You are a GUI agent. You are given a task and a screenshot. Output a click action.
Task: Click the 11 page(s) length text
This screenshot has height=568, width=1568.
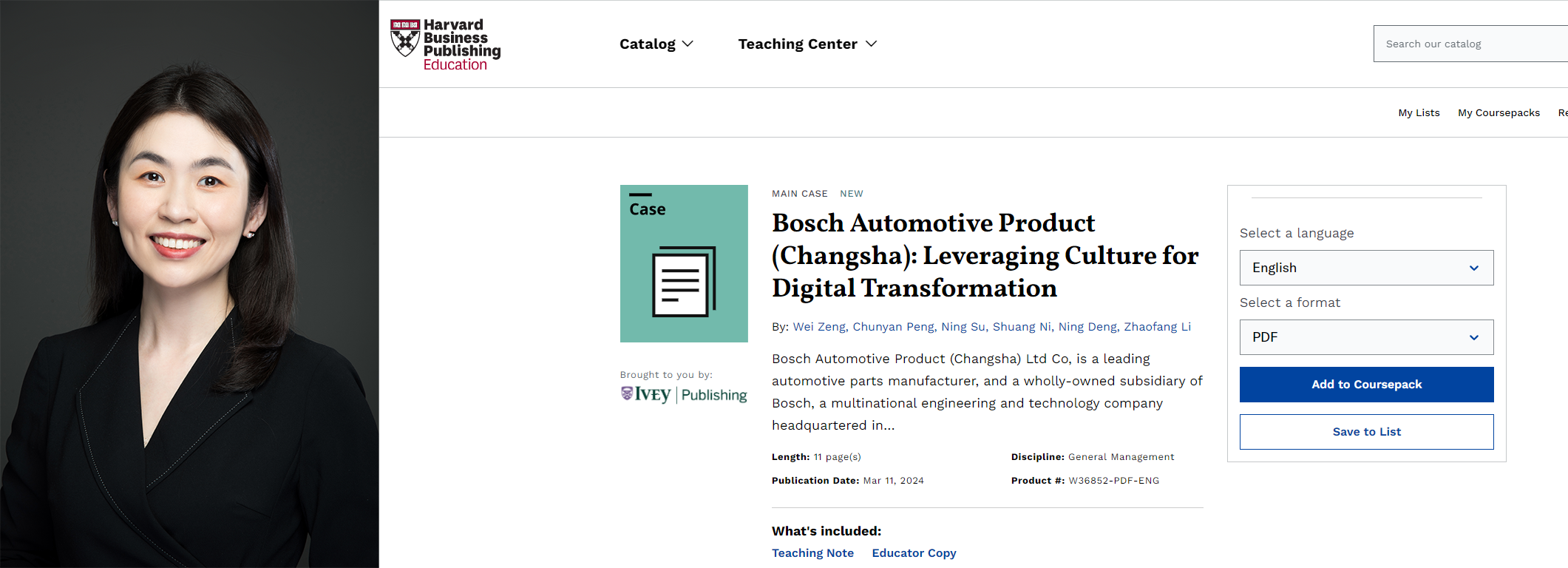pyautogui.click(x=837, y=457)
